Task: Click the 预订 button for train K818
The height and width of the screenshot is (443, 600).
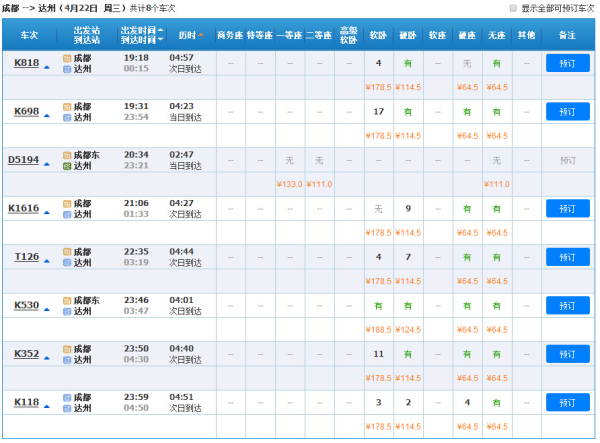Action: (568, 63)
